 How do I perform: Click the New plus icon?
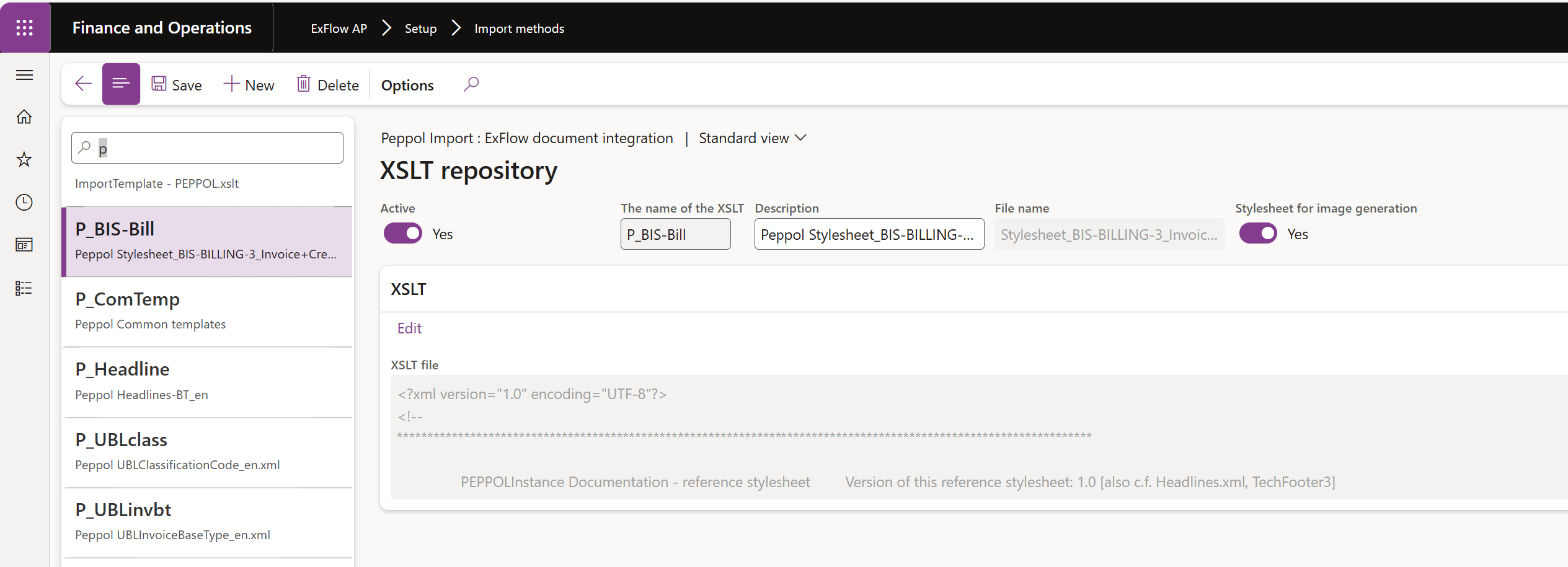click(x=231, y=84)
